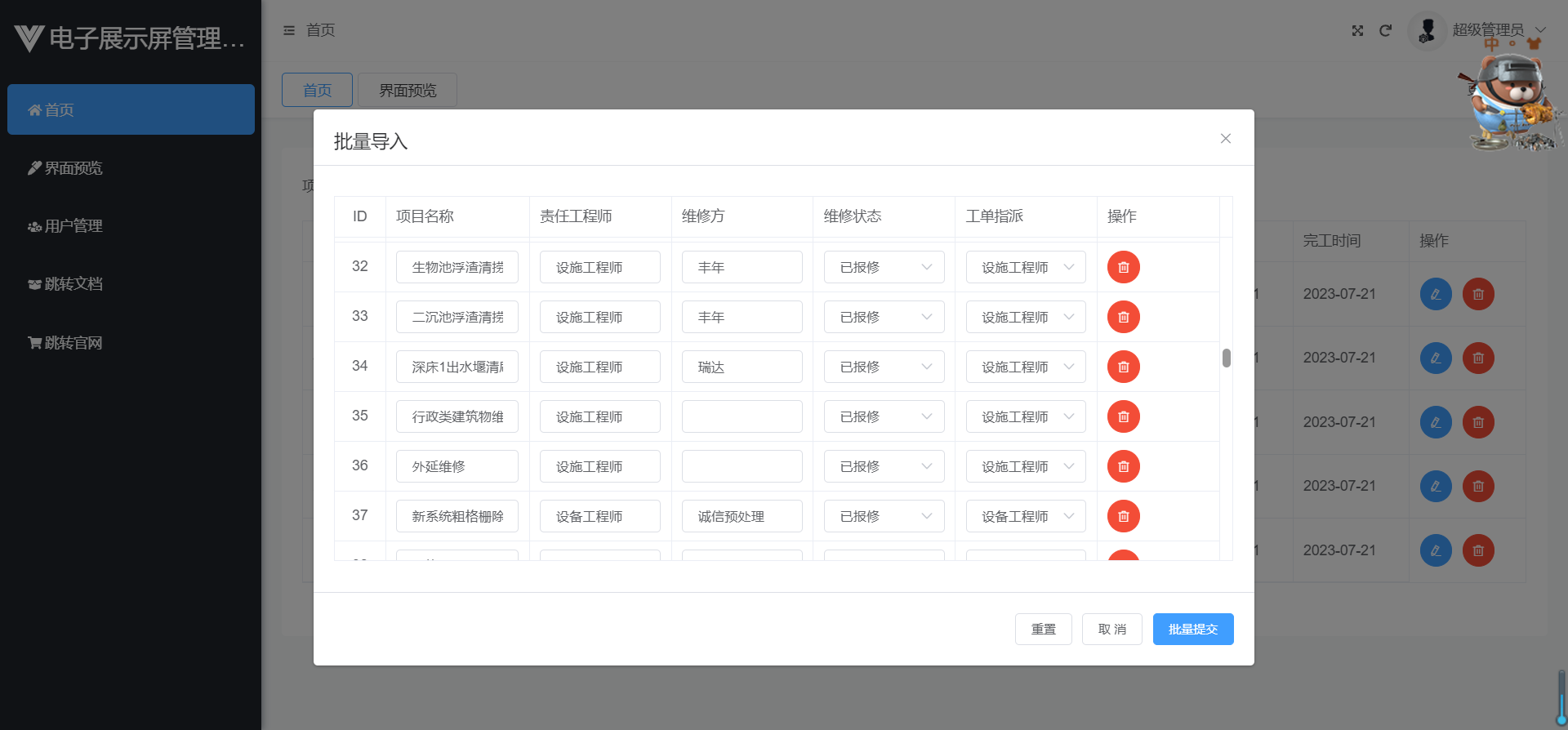The width and height of the screenshot is (1568, 730).
Task: Remove row 36 using its delete icon
Action: [x=1123, y=466]
